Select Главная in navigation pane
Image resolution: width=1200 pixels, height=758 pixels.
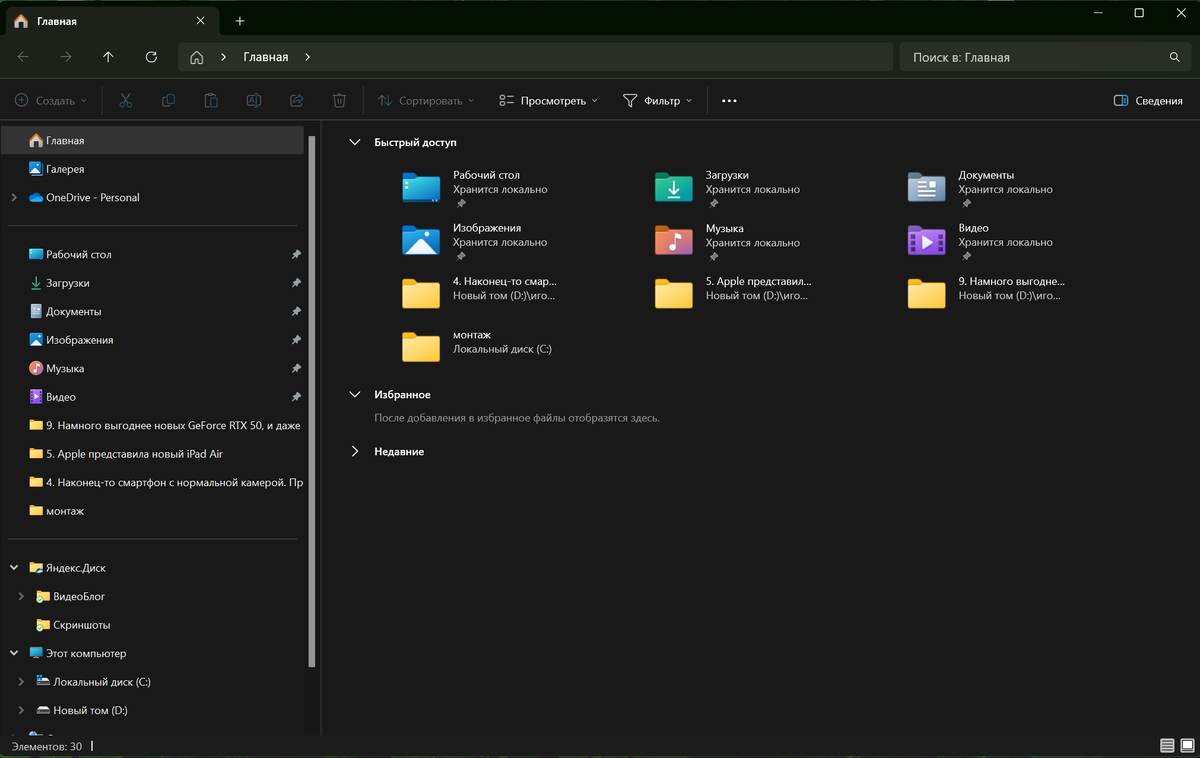[x=153, y=141]
